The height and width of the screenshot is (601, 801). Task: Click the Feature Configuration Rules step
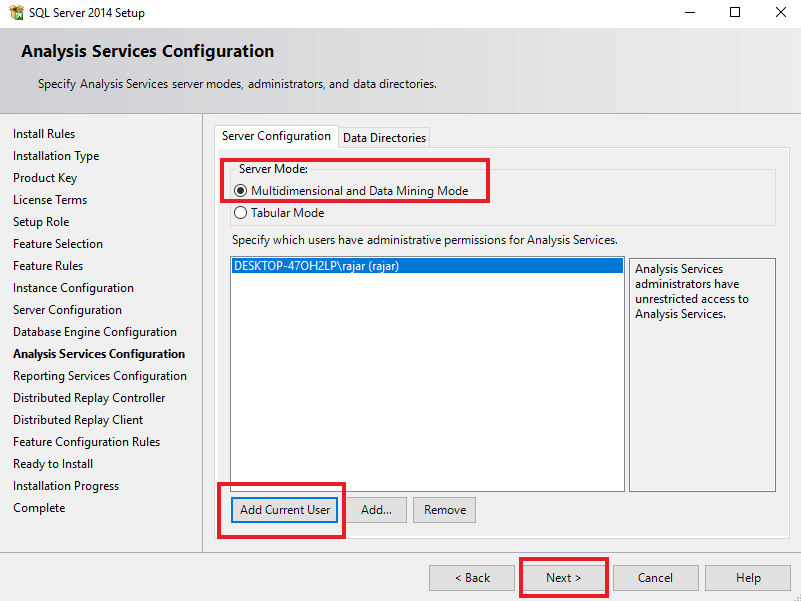(86, 442)
